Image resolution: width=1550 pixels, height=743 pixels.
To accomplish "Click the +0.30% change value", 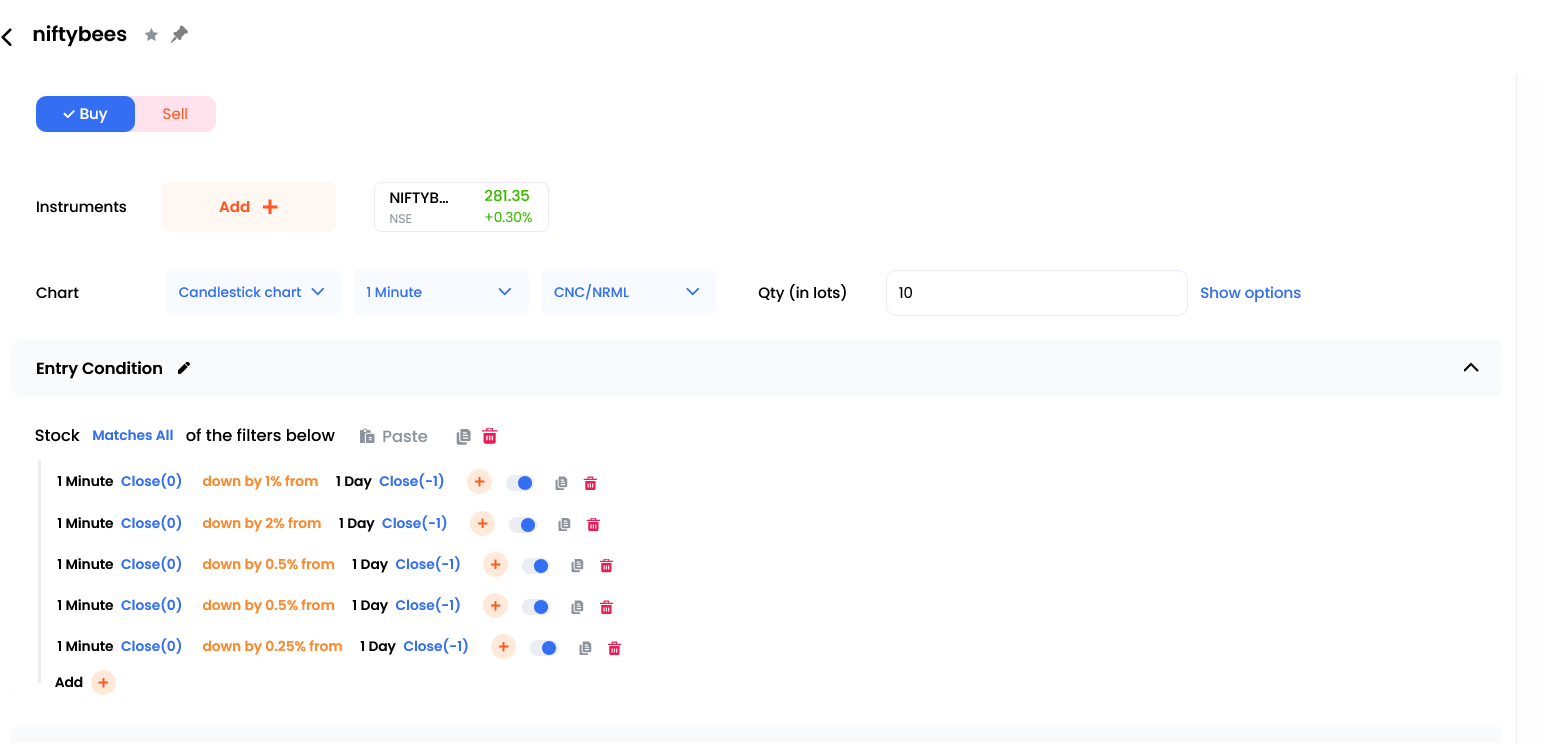I will (508, 218).
